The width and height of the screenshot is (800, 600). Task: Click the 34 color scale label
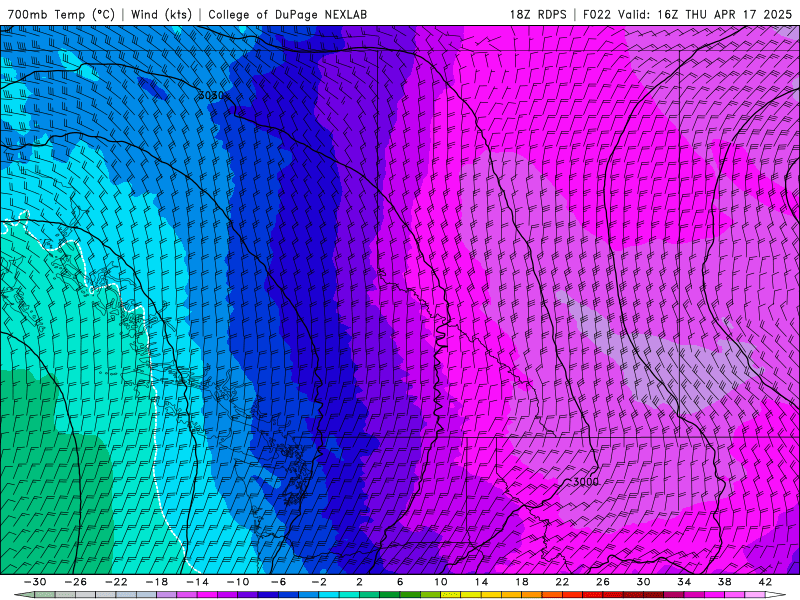point(684,582)
